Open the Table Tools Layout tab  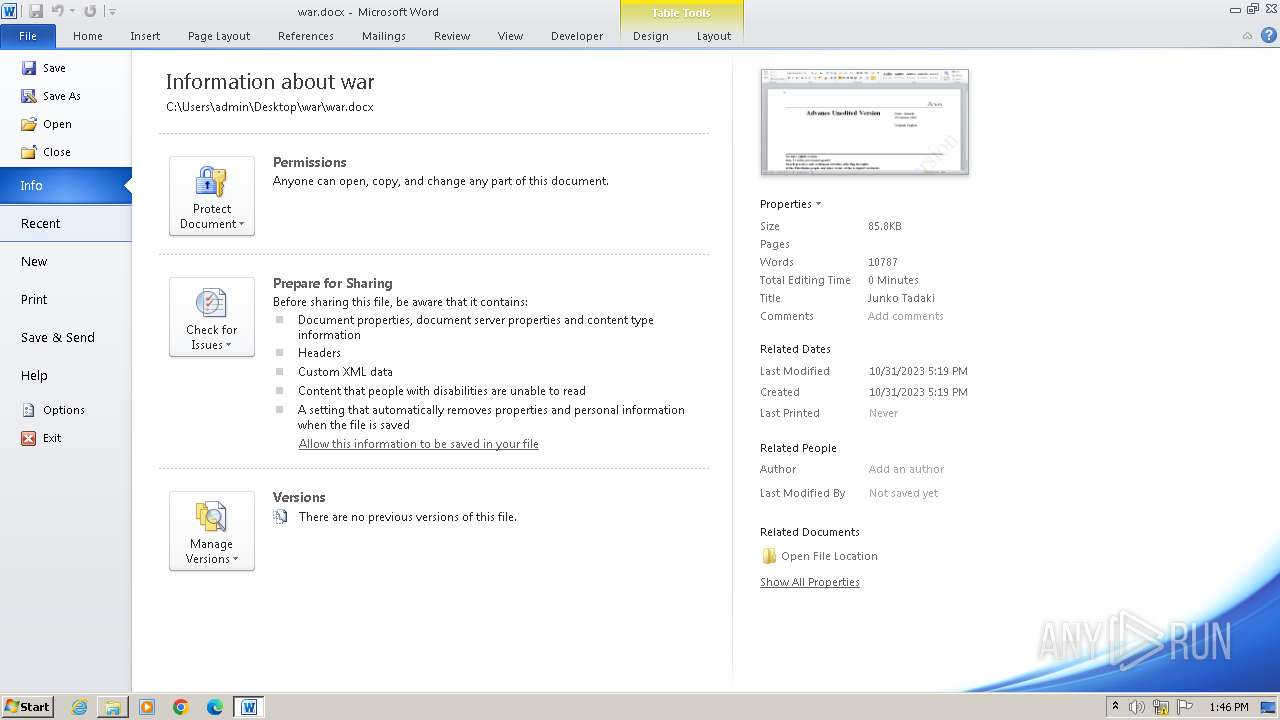click(x=714, y=36)
